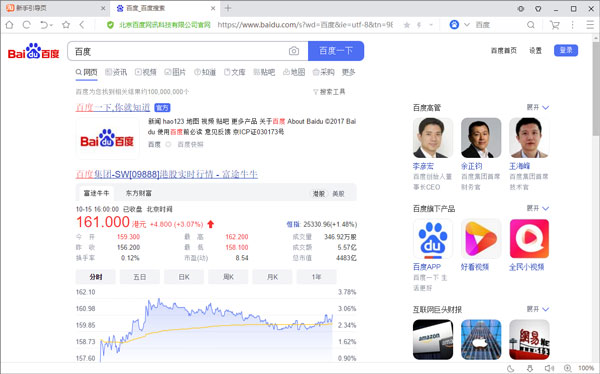Click magnifier icon in browser search box
This screenshot has height=374, width=600.
[x=531, y=25]
